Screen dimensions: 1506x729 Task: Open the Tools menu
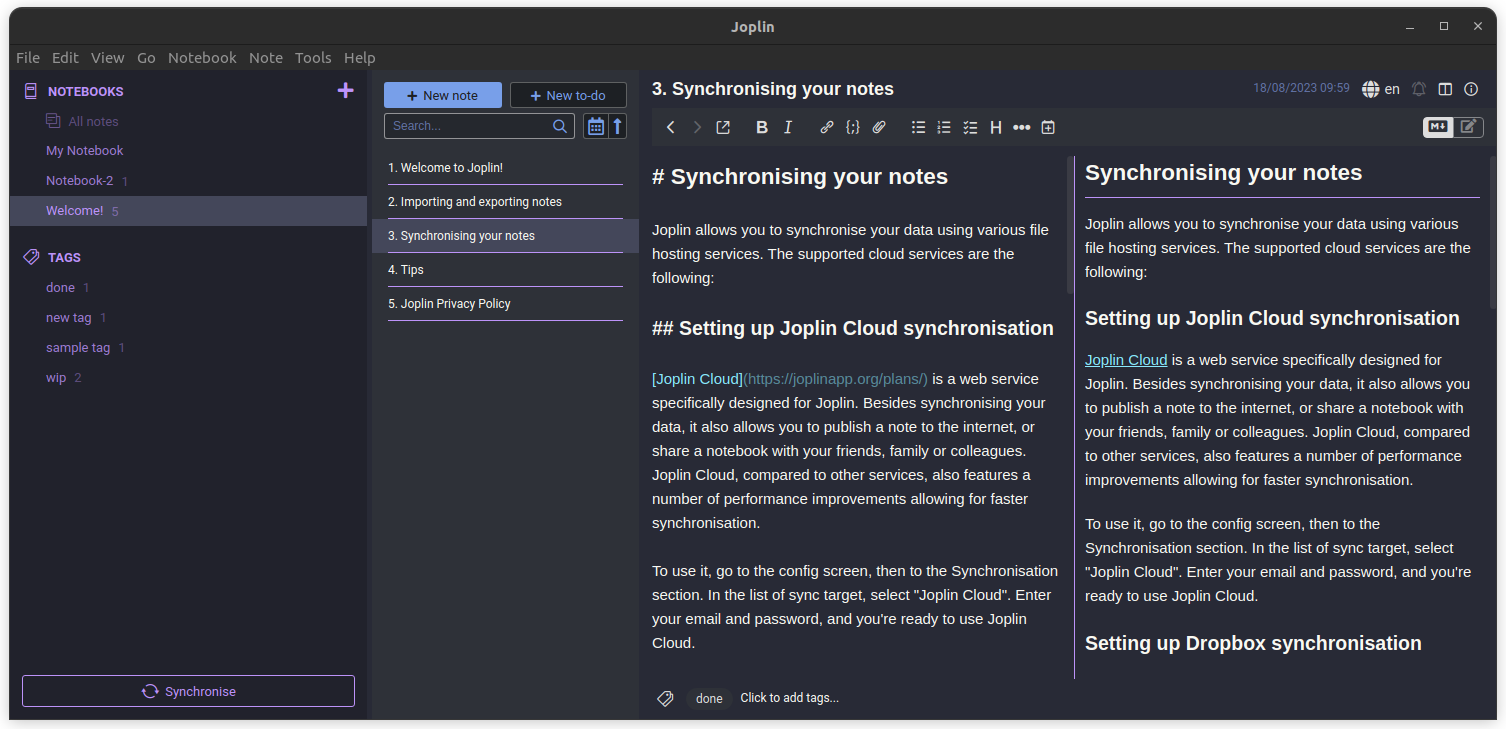coord(313,58)
